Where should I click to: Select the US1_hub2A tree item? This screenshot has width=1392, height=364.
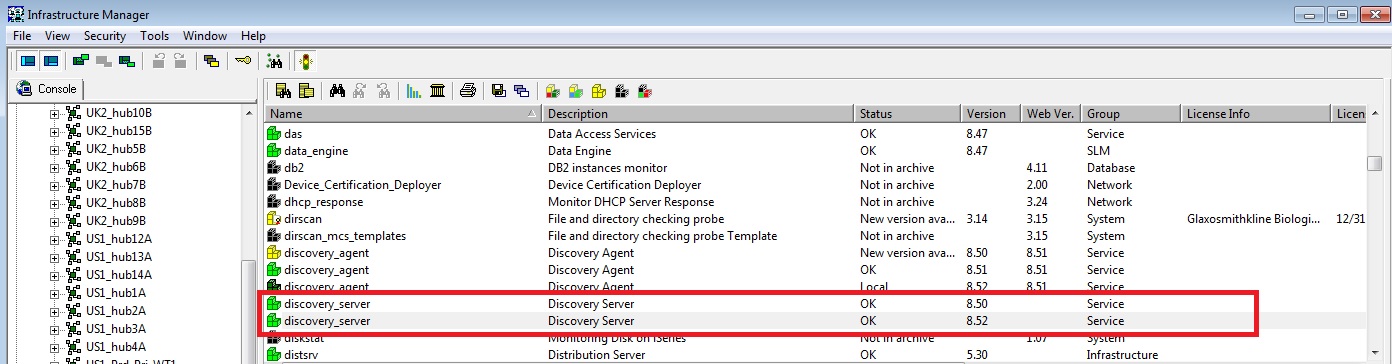pyautogui.click(x=116, y=311)
